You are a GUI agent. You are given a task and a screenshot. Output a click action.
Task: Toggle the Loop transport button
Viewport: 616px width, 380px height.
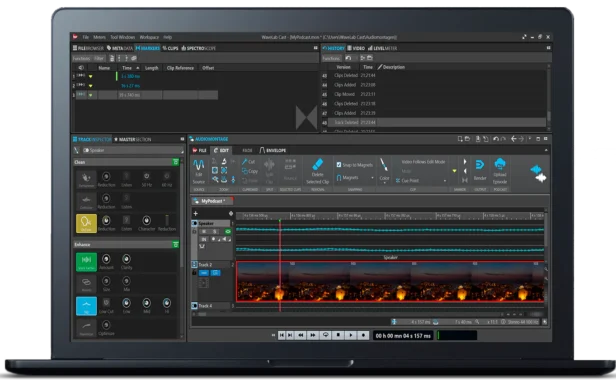coord(326,335)
